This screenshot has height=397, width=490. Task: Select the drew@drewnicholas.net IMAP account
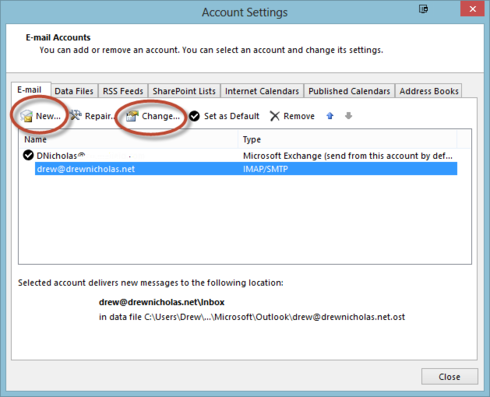click(x=246, y=169)
